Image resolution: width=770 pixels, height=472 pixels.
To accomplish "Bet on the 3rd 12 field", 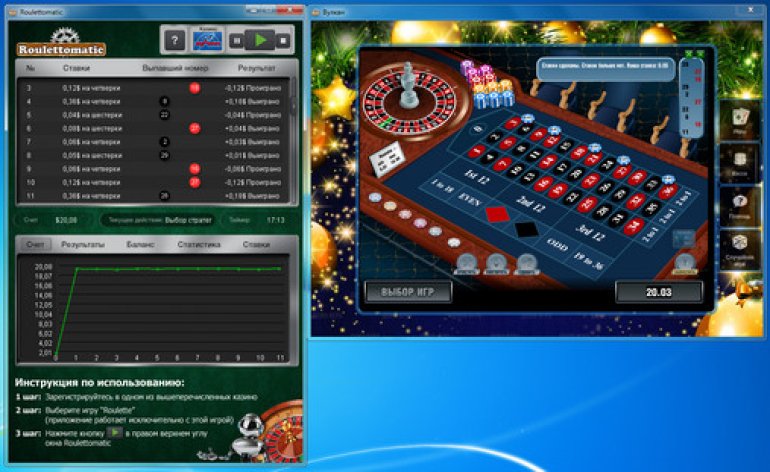I will tap(589, 231).
